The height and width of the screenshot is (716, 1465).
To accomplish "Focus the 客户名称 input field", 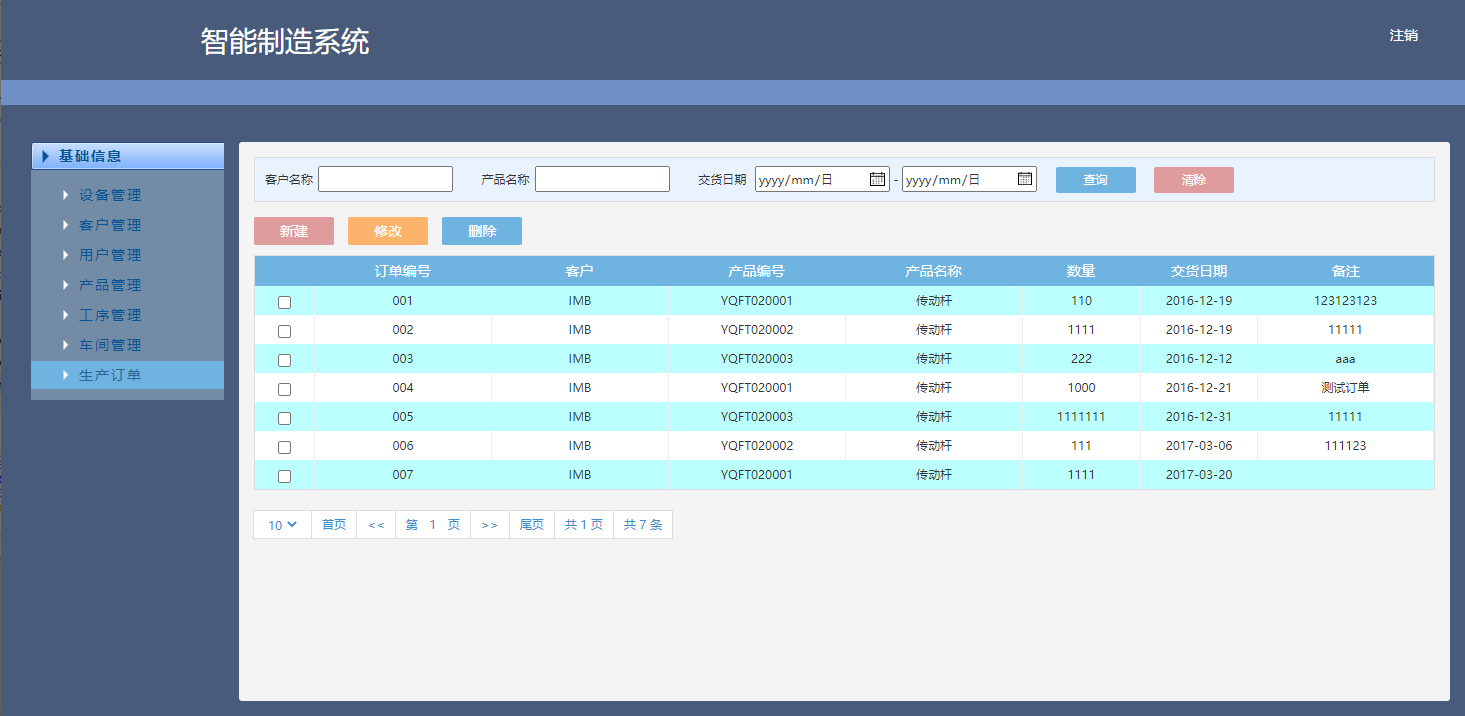I will coord(385,179).
